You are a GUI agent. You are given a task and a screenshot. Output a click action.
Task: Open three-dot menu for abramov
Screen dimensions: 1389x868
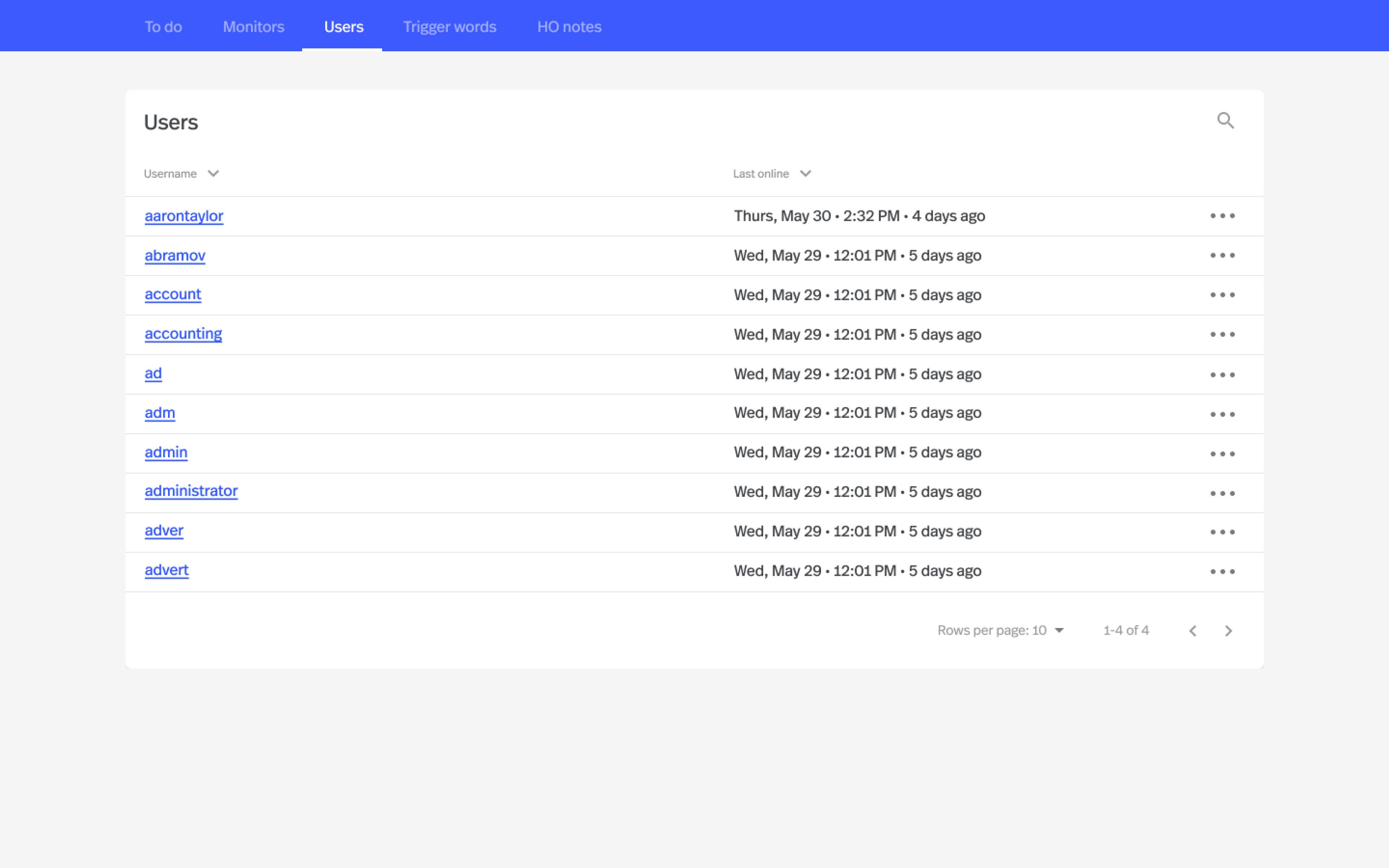point(1222,255)
